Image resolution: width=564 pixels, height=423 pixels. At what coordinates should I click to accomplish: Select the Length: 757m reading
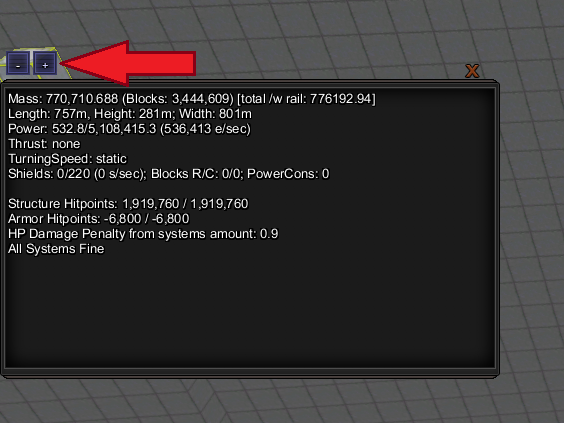point(47,114)
